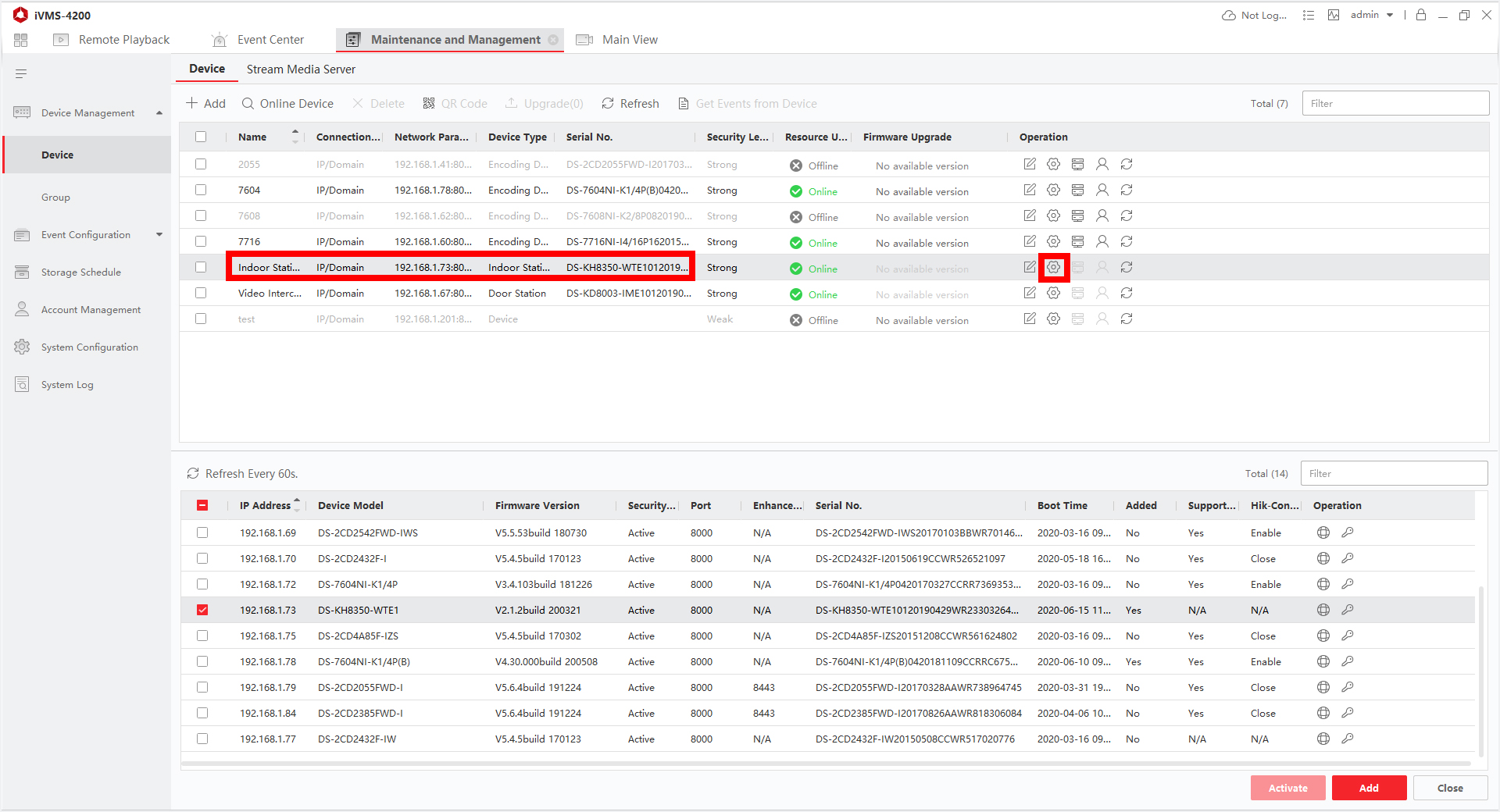The height and width of the screenshot is (812, 1500).
Task: Open the online user icon for device 7604
Action: [x=1102, y=191]
